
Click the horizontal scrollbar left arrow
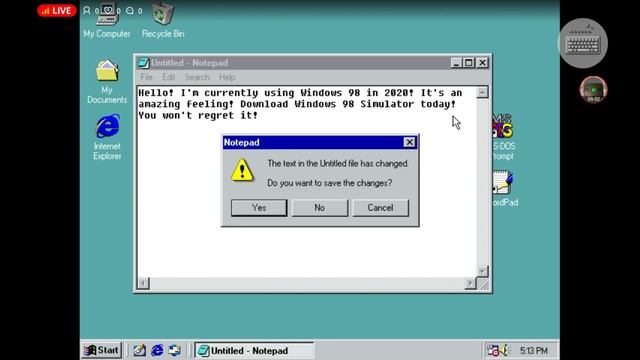[x=143, y=283]
